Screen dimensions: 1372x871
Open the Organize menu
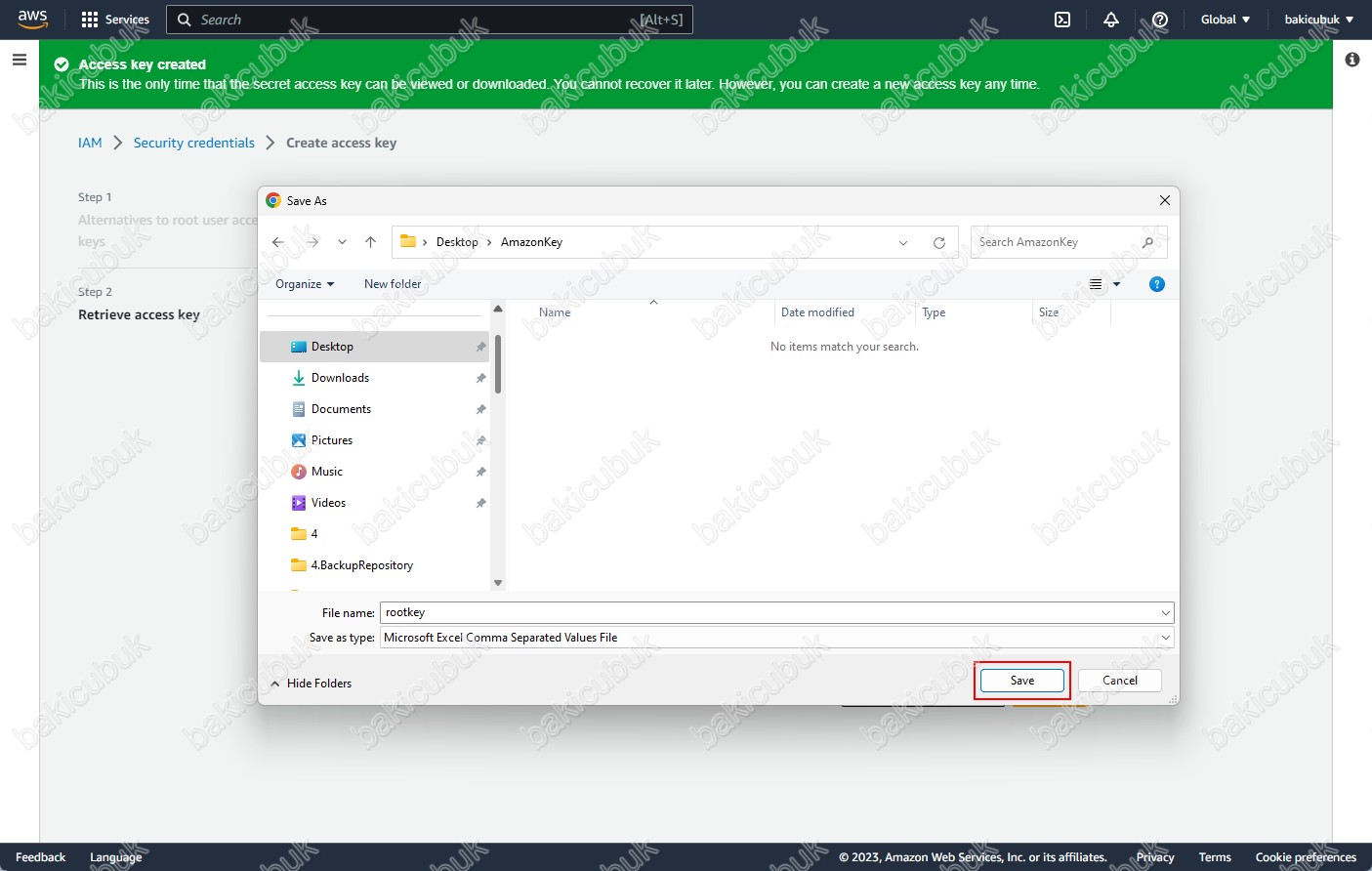click(x=305, y=284)
